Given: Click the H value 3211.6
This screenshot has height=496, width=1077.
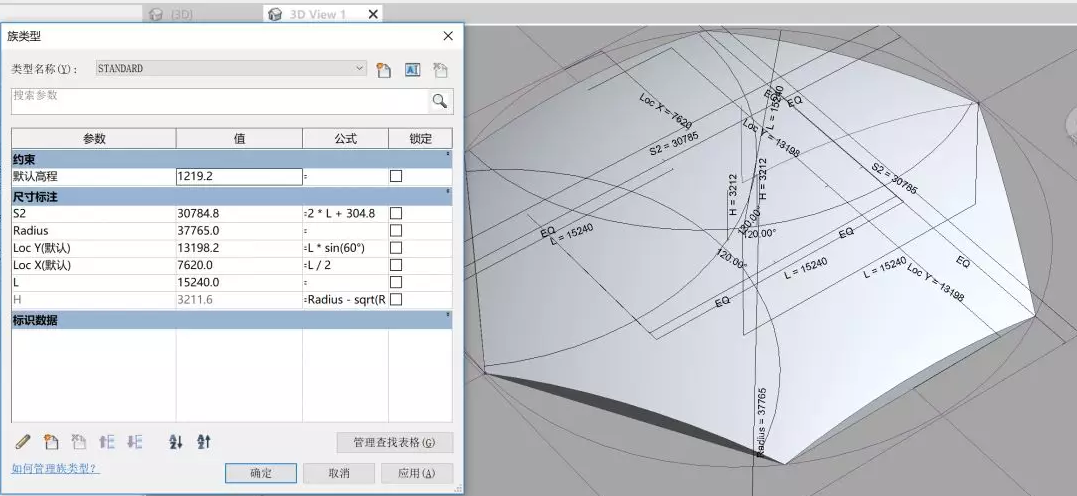Looking at the screenshot, I should (x=239, y=300).
